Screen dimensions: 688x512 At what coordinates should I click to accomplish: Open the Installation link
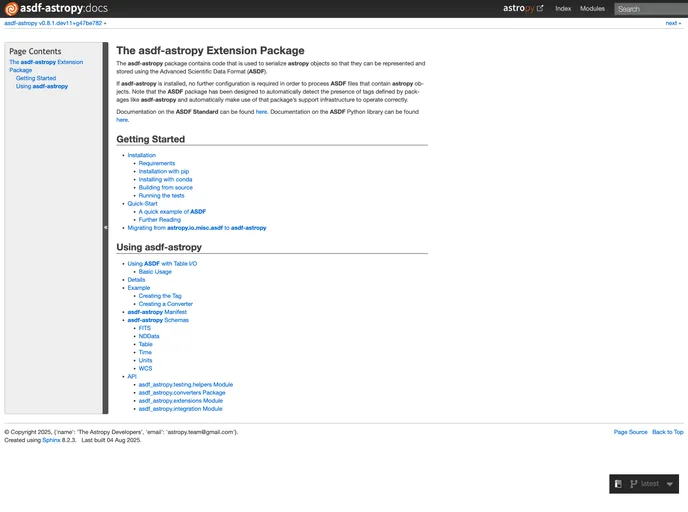point(141,155)
